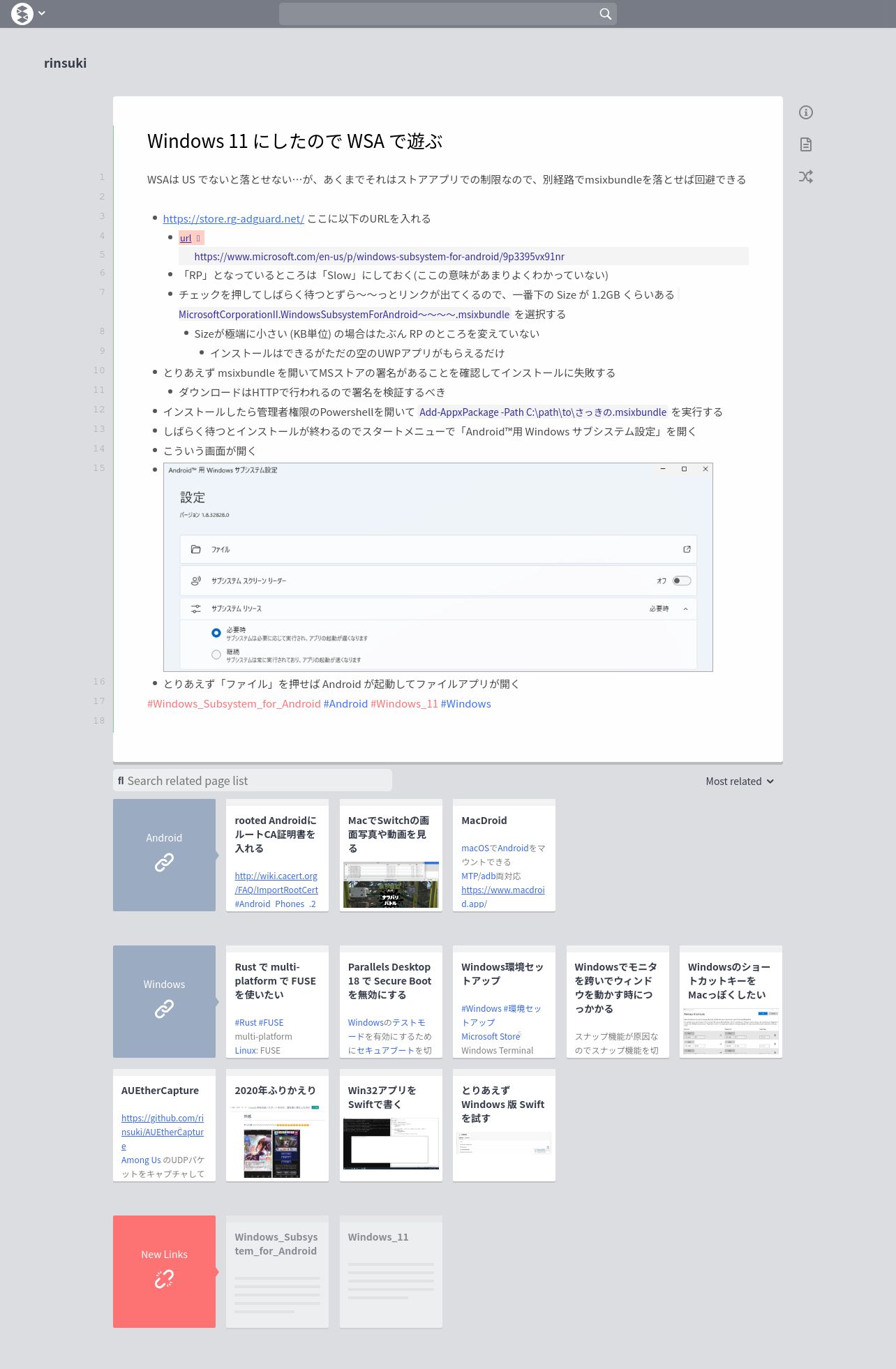896x1369 pixels.
Task: Open the New Links broken-link card
Action: click(x=164, y=1271)
